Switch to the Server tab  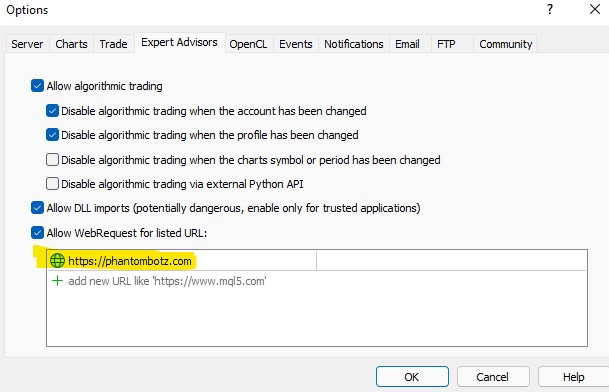point(27,44)
